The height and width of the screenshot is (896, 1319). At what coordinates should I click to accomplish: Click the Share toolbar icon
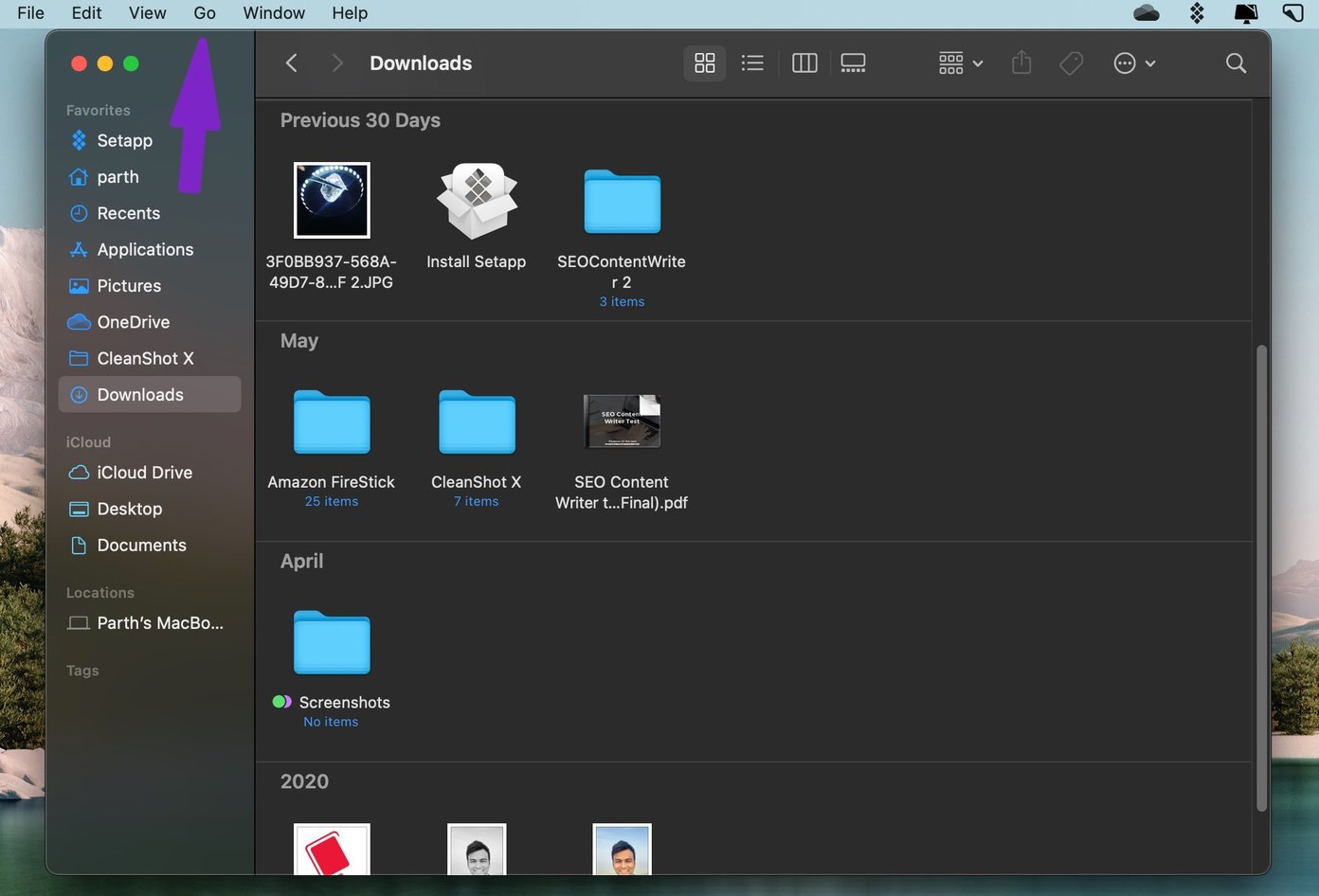1021,63
